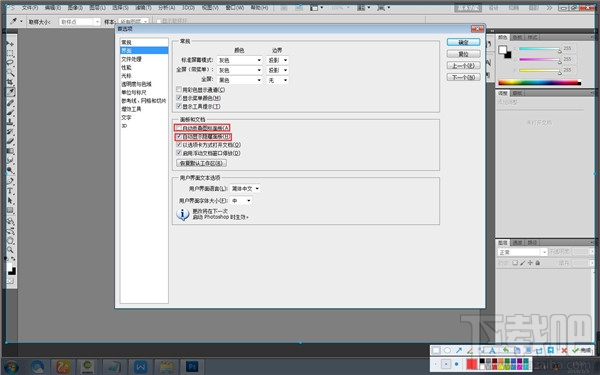Select the Eraser tool

tap(10, 142)
